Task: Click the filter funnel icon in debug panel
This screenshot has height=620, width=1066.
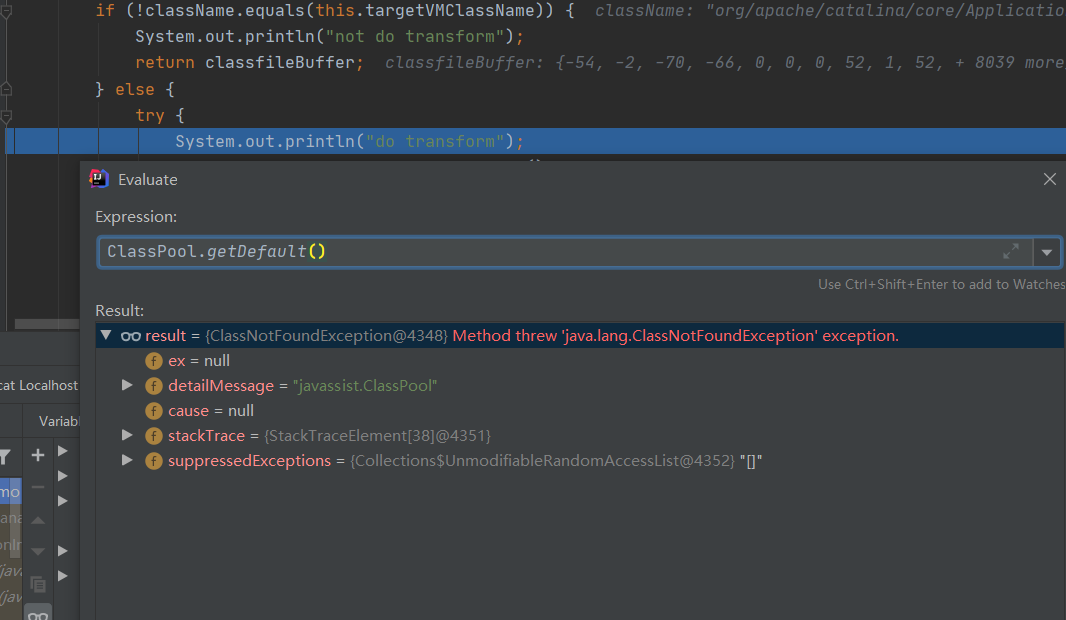Action: click(x=5, y=458)
